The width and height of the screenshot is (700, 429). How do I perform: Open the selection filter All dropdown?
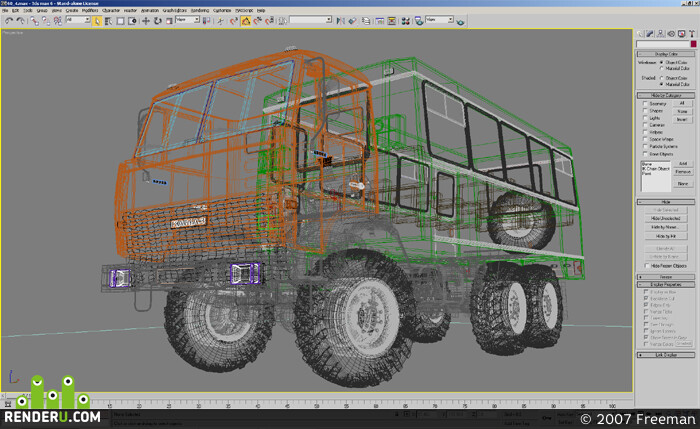point(78,20)
